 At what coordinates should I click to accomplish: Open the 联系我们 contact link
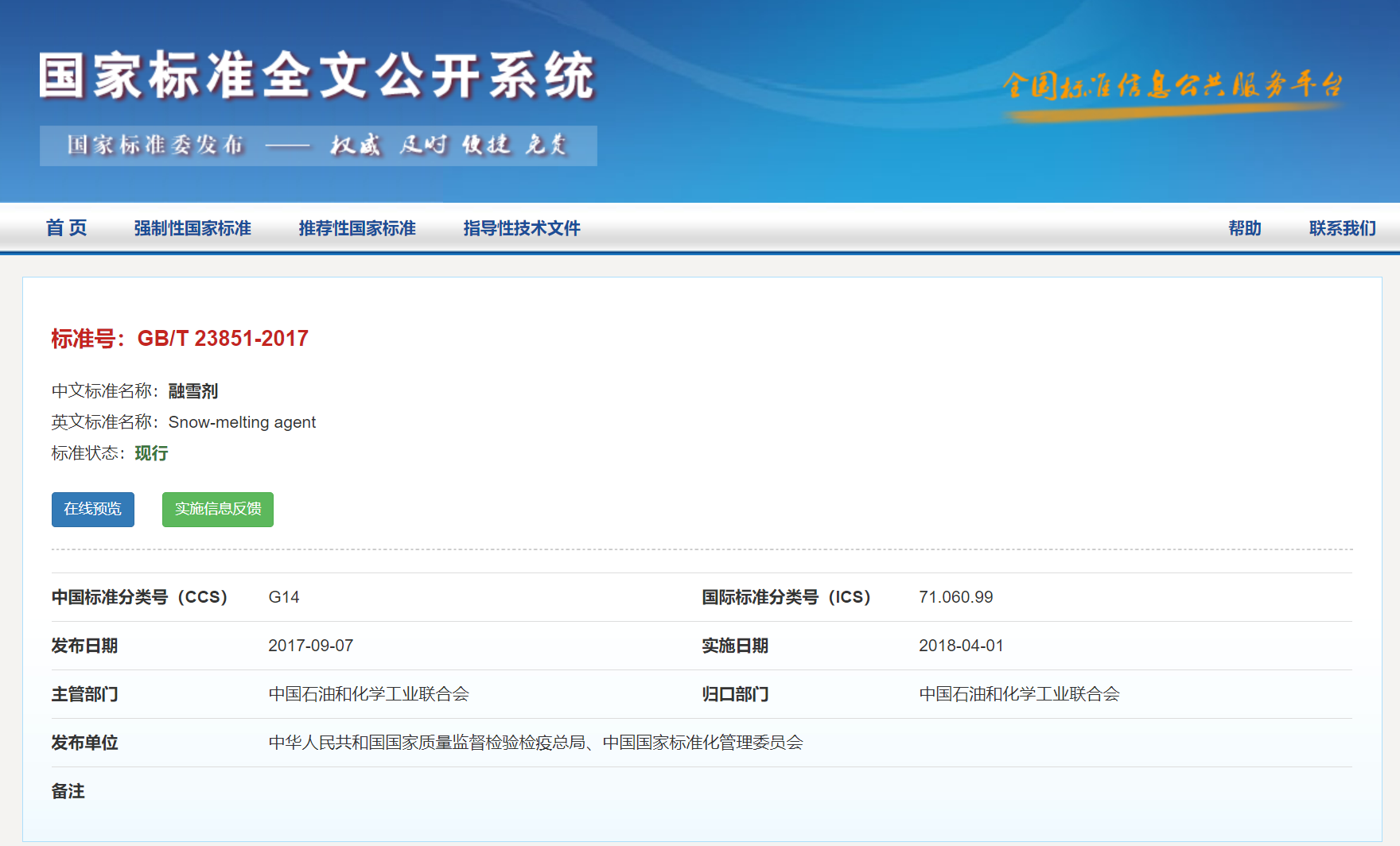[1342, 228]
